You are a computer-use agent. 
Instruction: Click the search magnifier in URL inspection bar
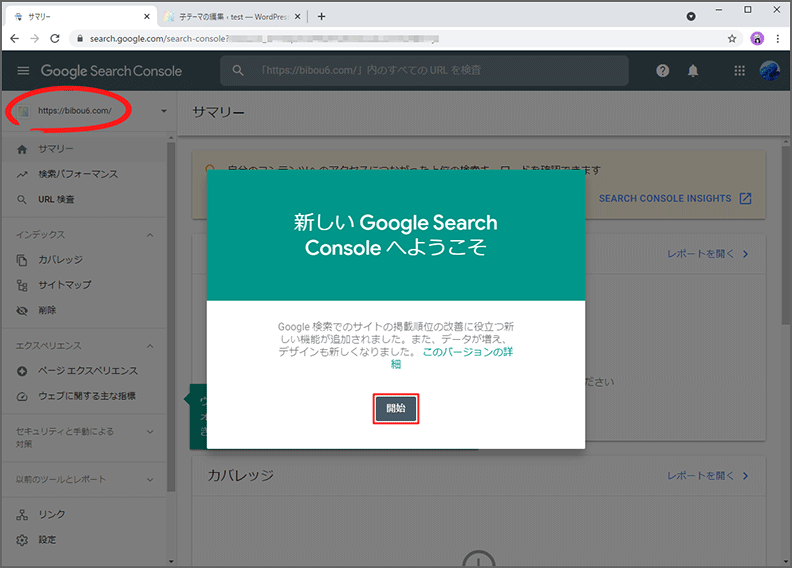pyautogui.click(x=238, y=71)
